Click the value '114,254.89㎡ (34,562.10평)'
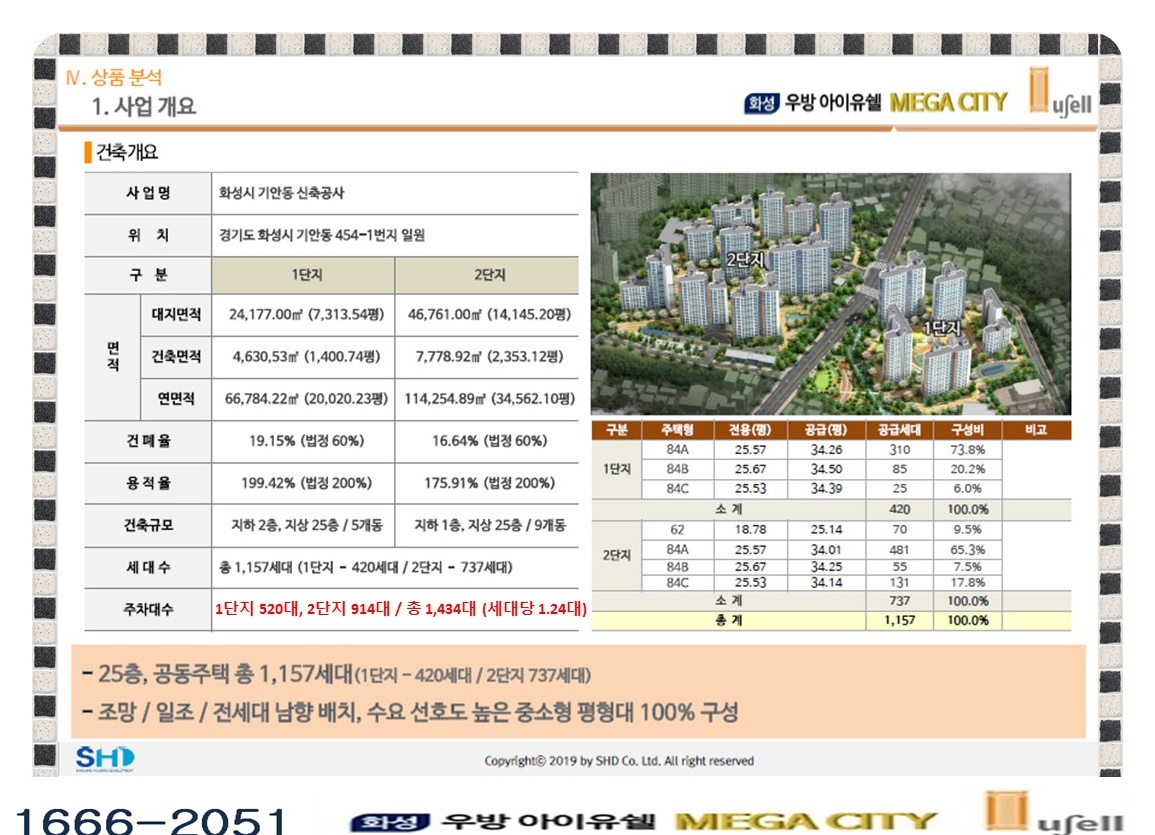Image resolution: width=1155 pixels, height=835 pixels. coord(489,398)
